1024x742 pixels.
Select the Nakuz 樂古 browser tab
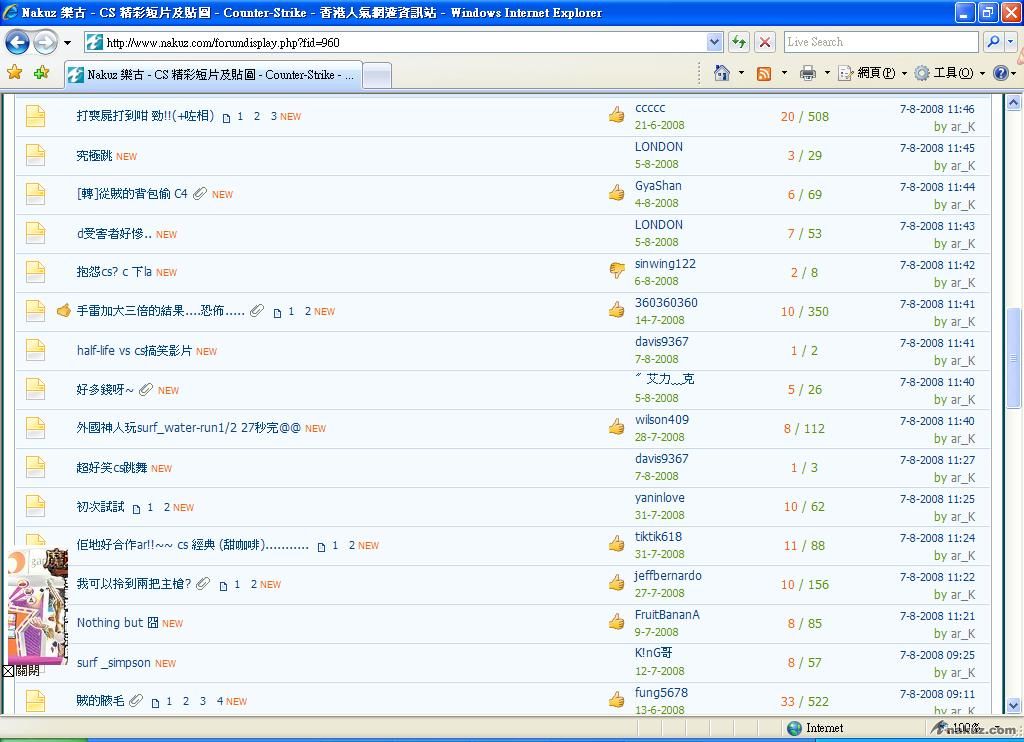pos(210,75)
